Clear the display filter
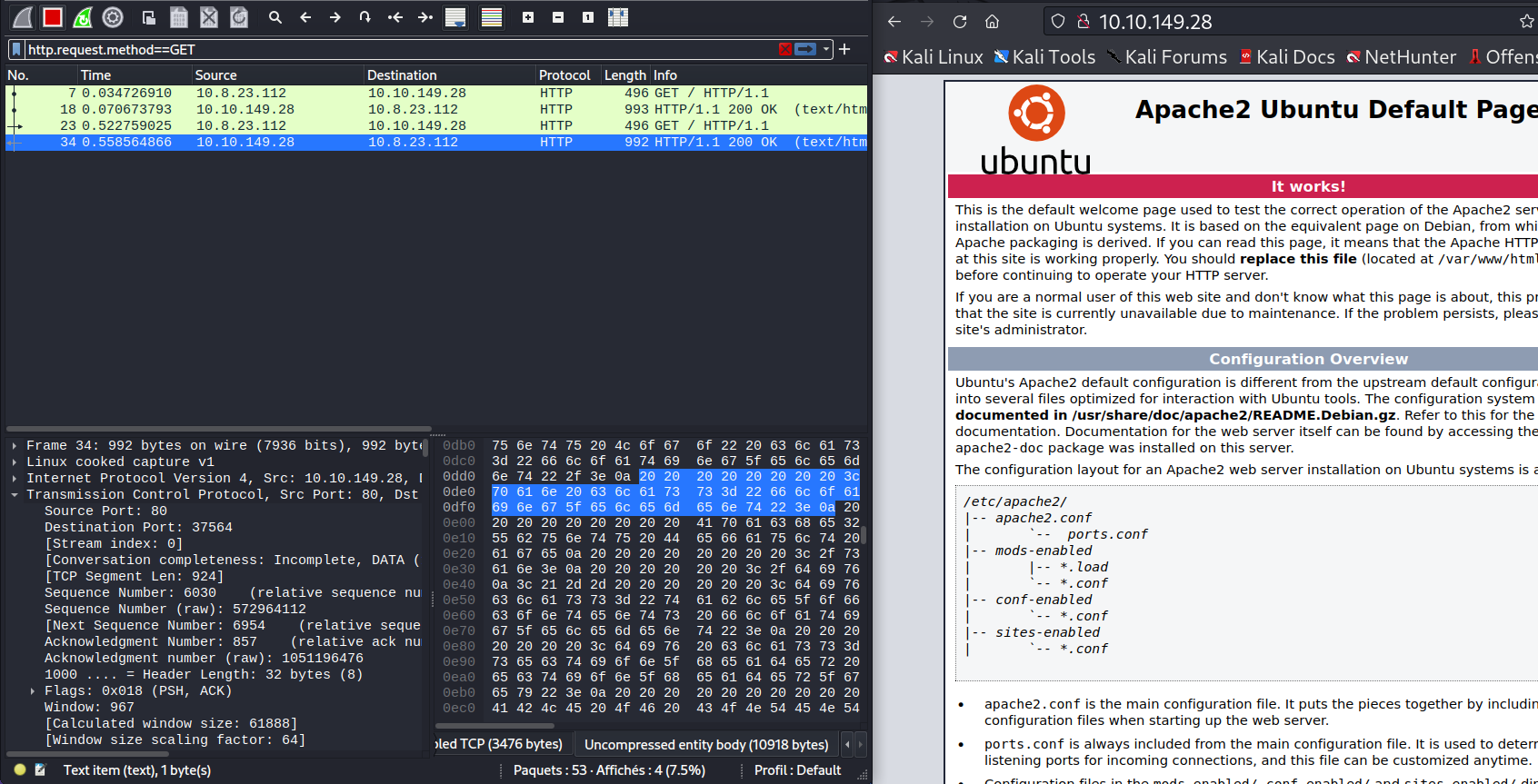The height and width of the screenshot is (784, 1538). pos(785,50)
